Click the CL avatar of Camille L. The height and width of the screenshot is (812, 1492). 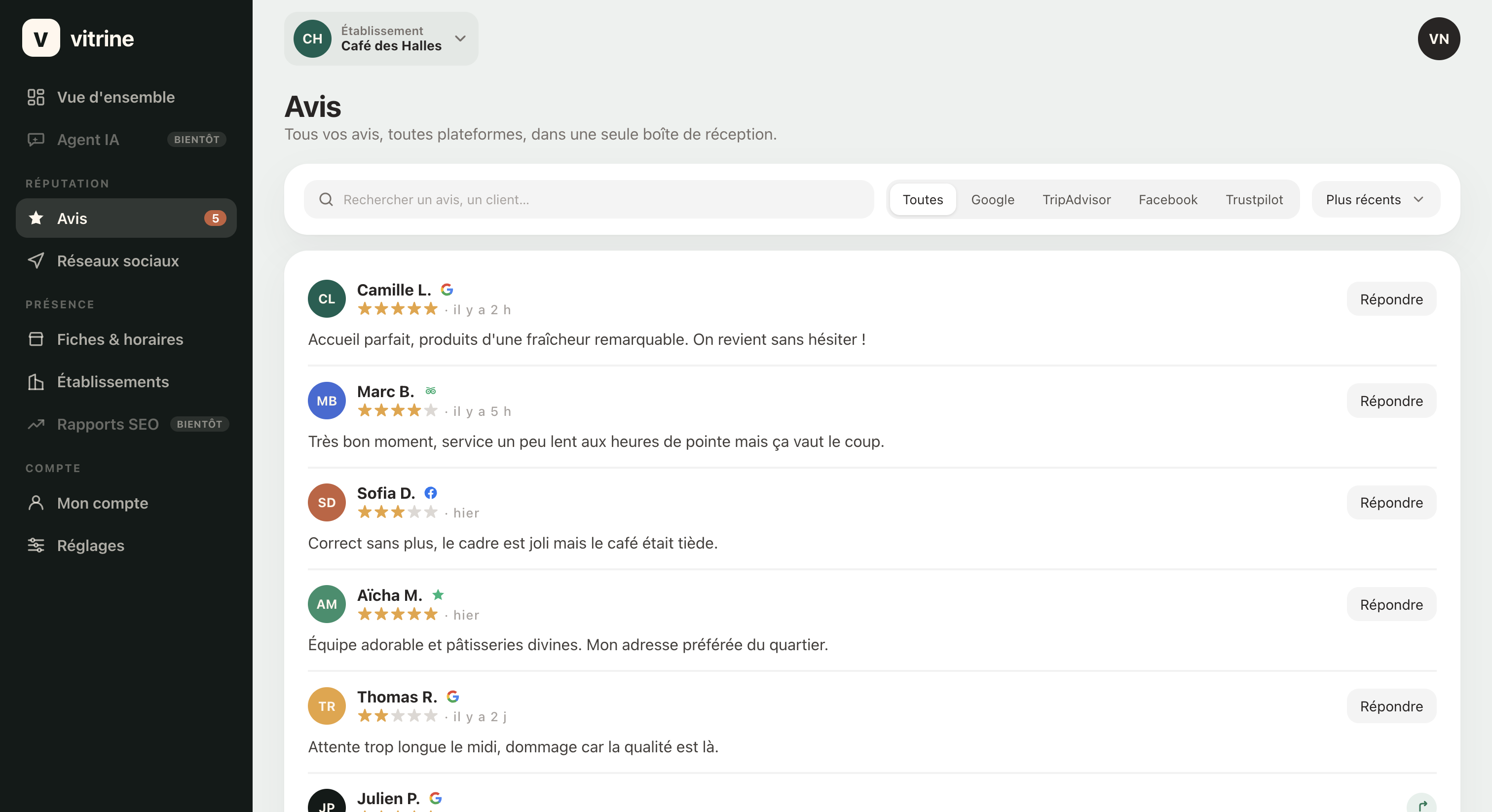coord(327,299)
